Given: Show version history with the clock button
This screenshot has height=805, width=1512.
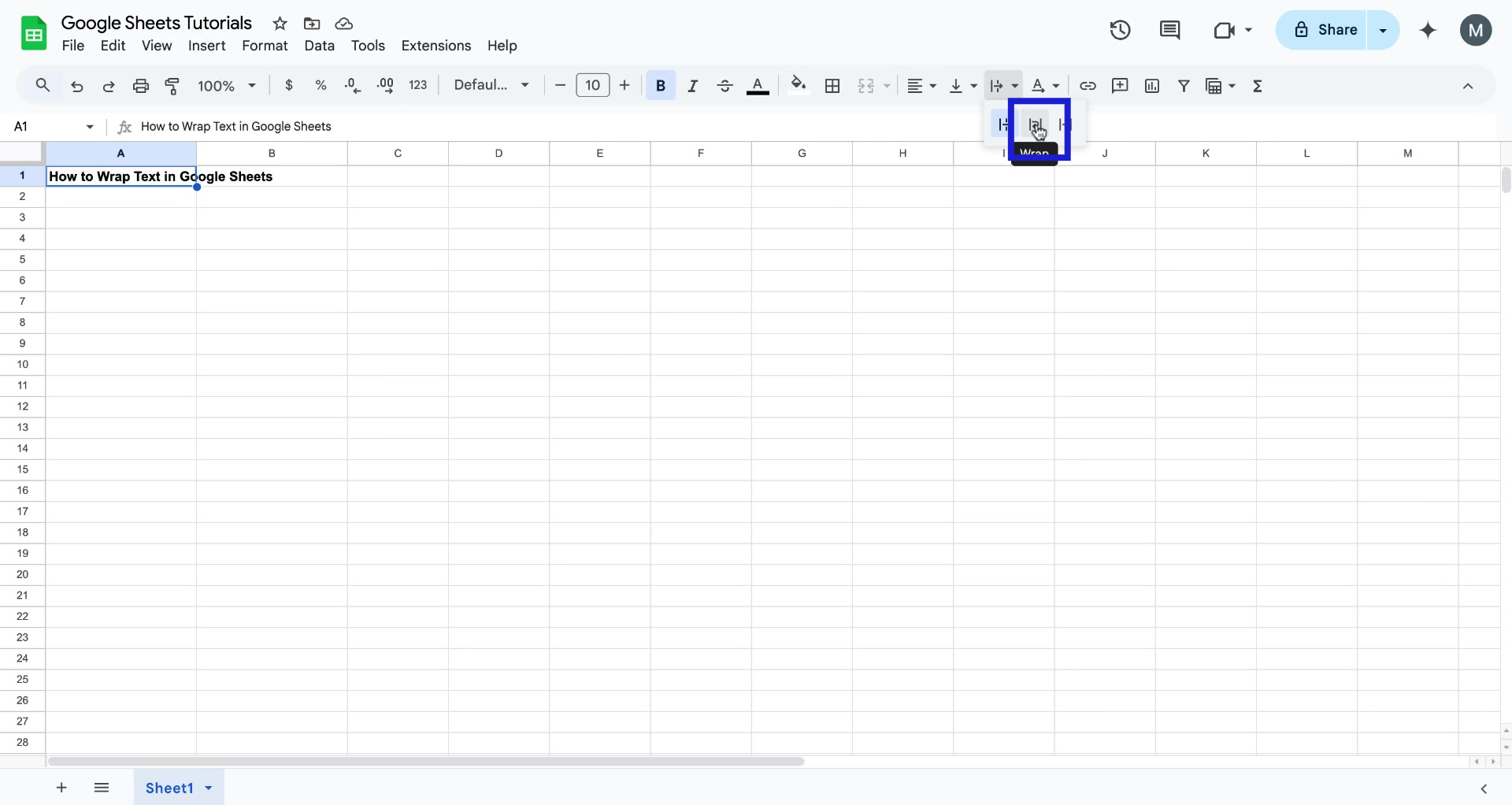Looking at the screenshot, I should [1119, 29].
